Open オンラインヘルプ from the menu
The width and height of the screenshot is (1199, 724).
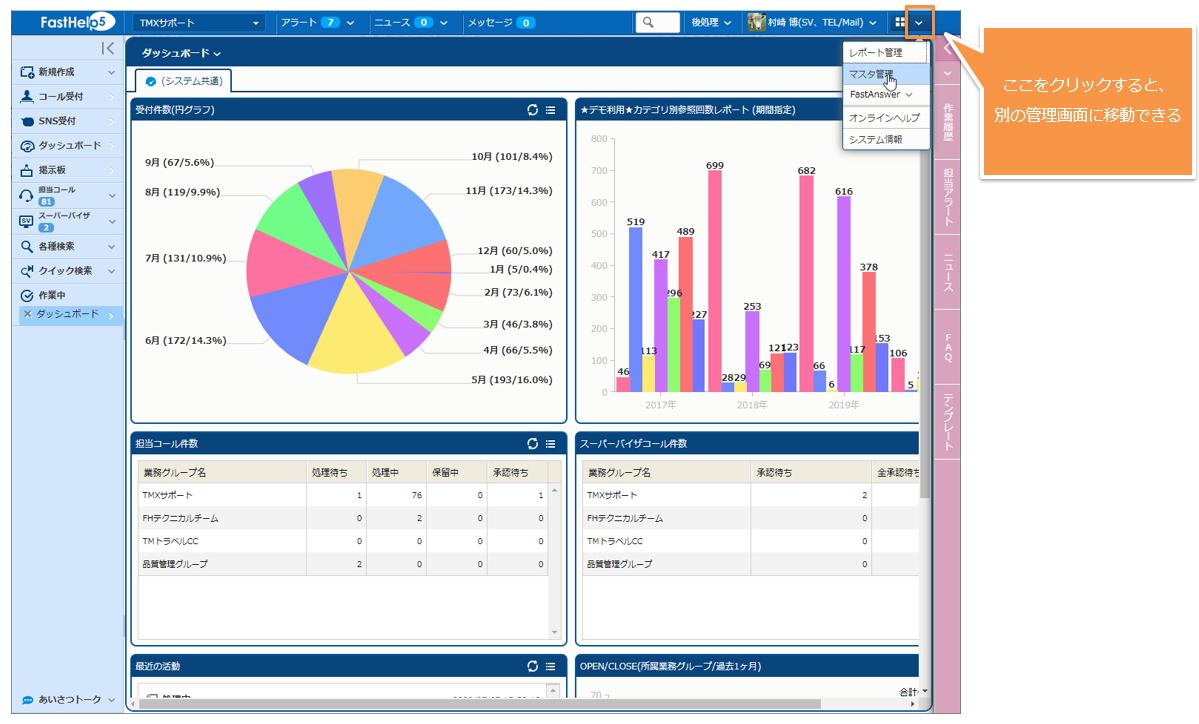(x=884, y=118)
